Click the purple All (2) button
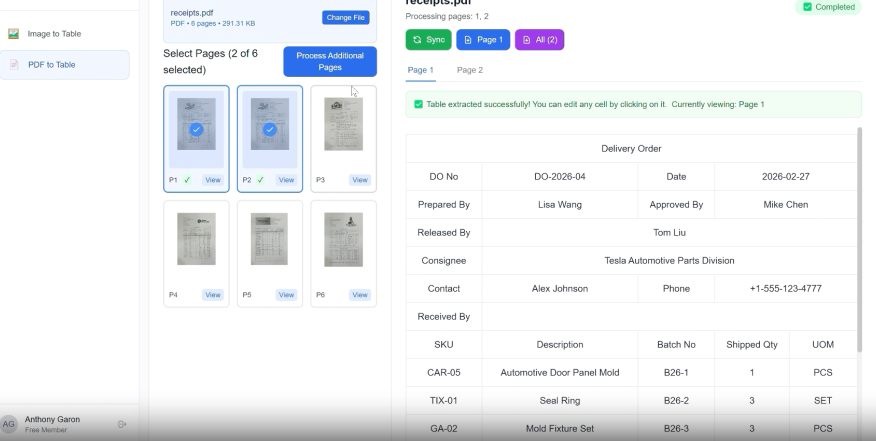876x441 pixels. click(539, 40)
